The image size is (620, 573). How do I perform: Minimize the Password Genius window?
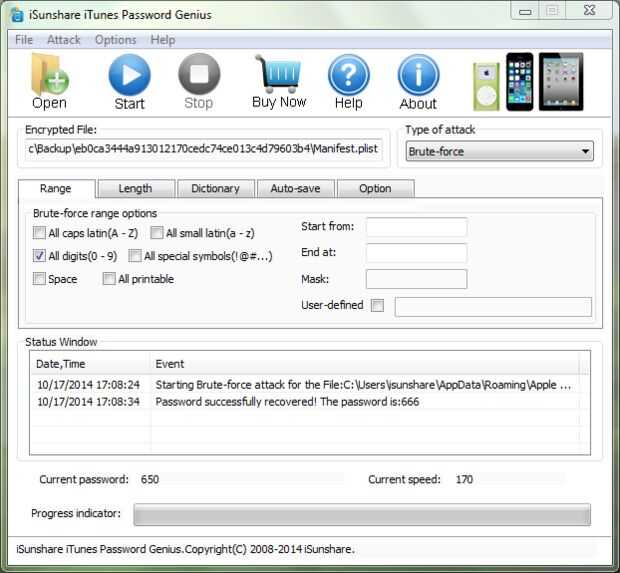(525, 11)
